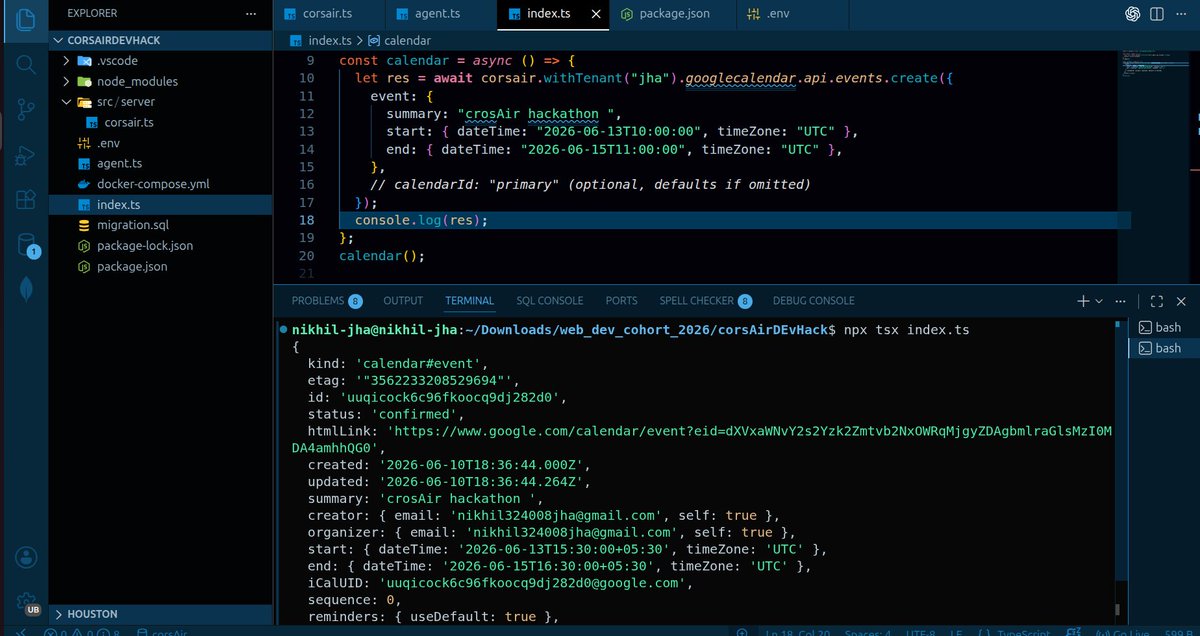
Task: Click the calendar() call on line 20
Action: coord(382,256)
